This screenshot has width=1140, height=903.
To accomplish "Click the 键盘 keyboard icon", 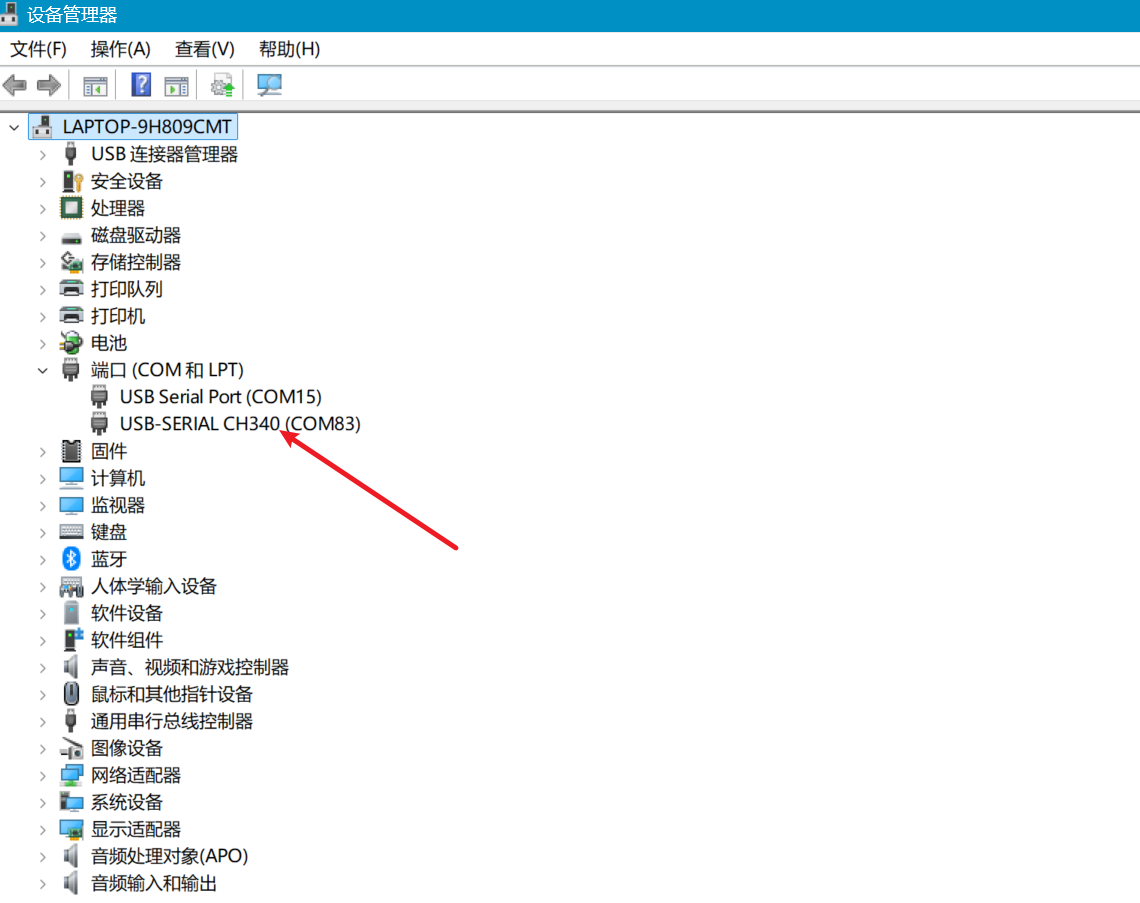I will click(71, 531).
